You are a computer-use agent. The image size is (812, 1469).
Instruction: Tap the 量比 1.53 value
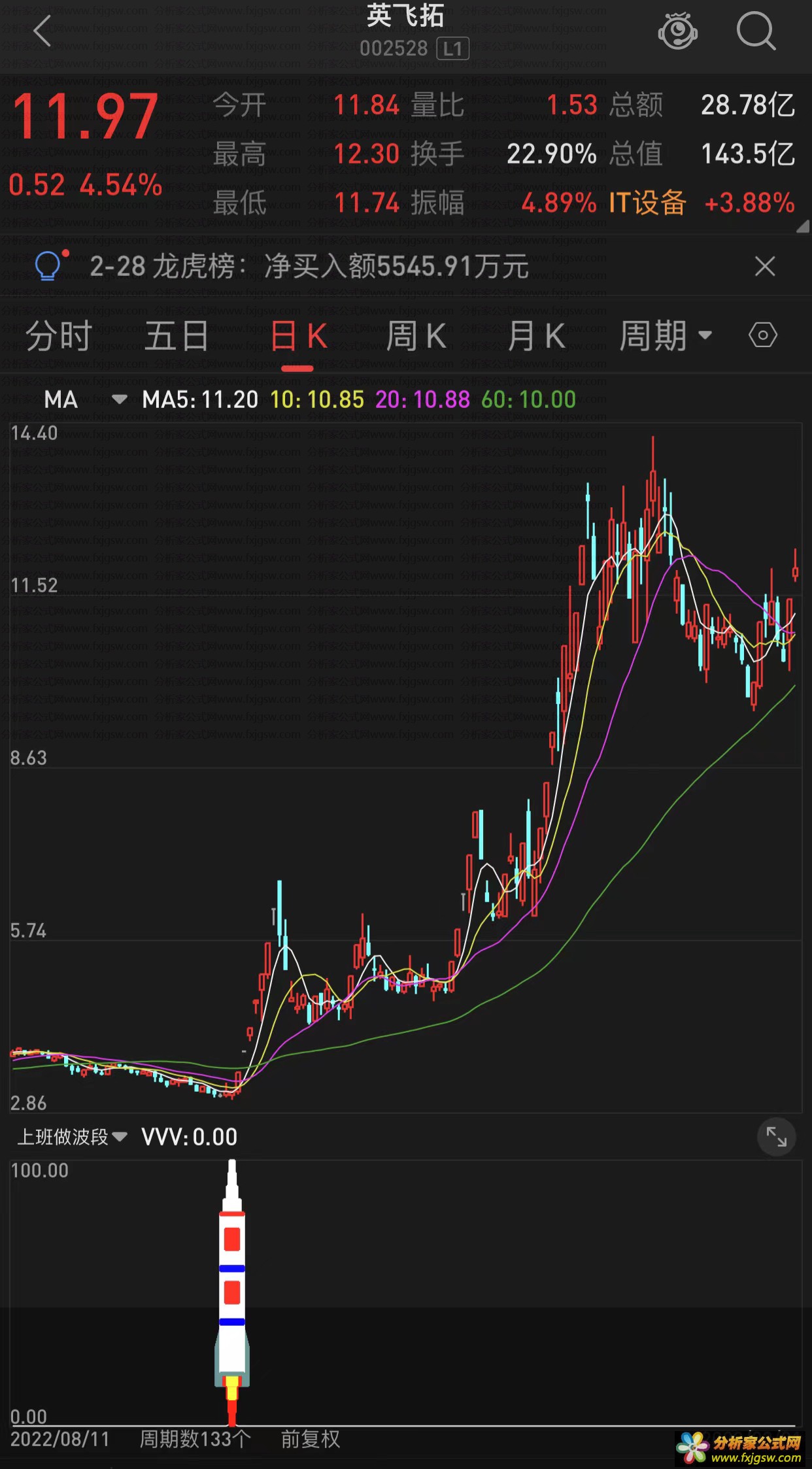tap(572, 105)
